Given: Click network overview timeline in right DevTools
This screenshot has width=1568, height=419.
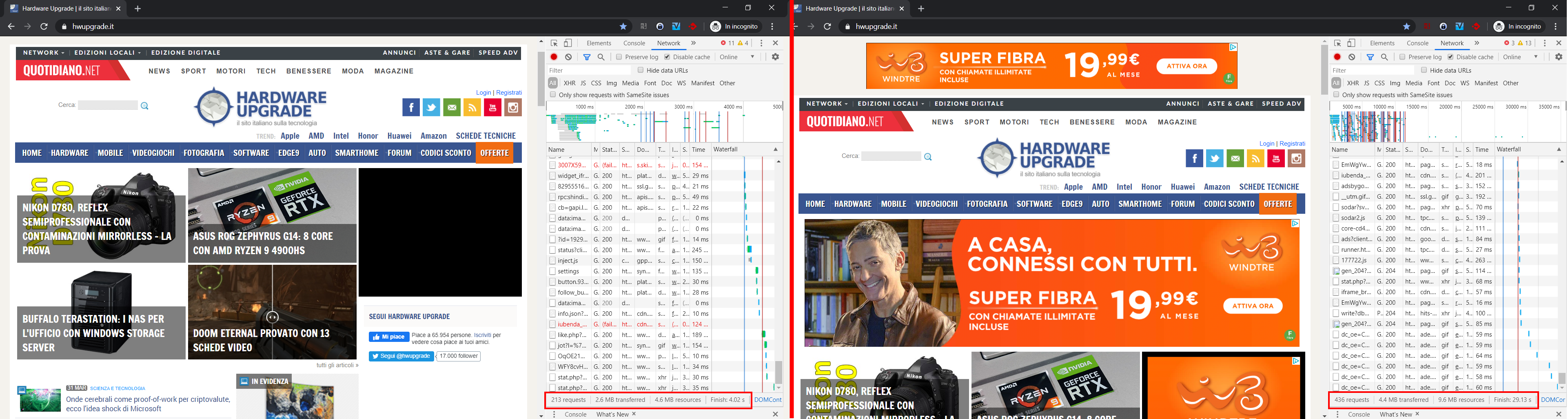Looking at the screenshot, I should 1448,122.
